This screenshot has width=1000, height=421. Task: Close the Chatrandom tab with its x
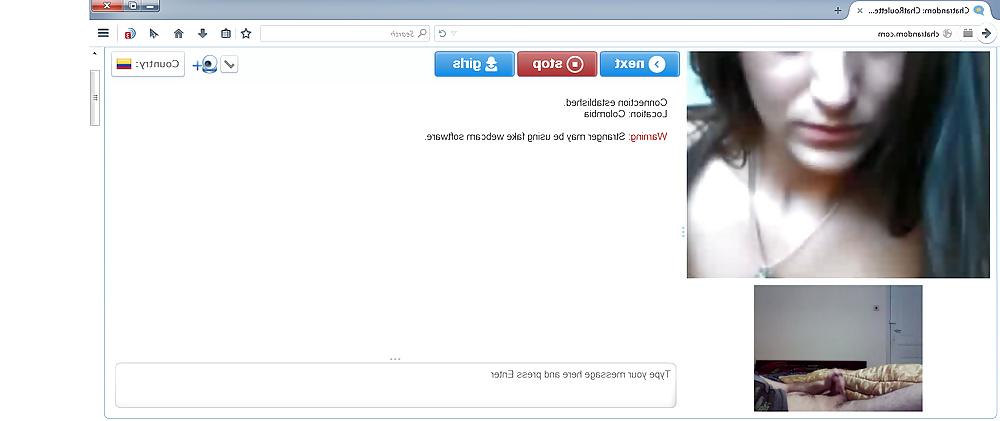click(x=860, y=10)
